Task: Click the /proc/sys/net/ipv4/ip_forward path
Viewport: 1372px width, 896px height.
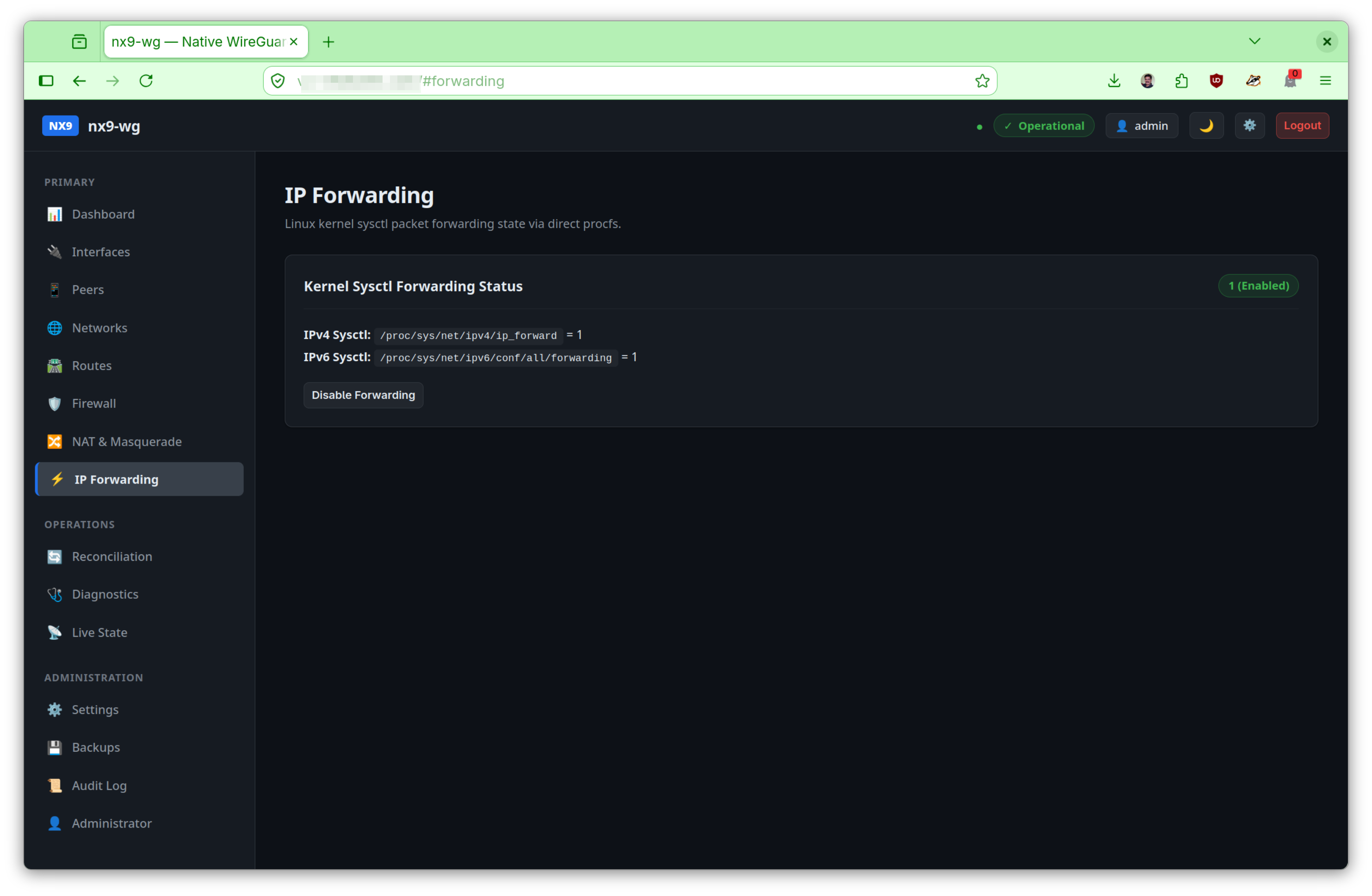Action: [x=468, y=335]
